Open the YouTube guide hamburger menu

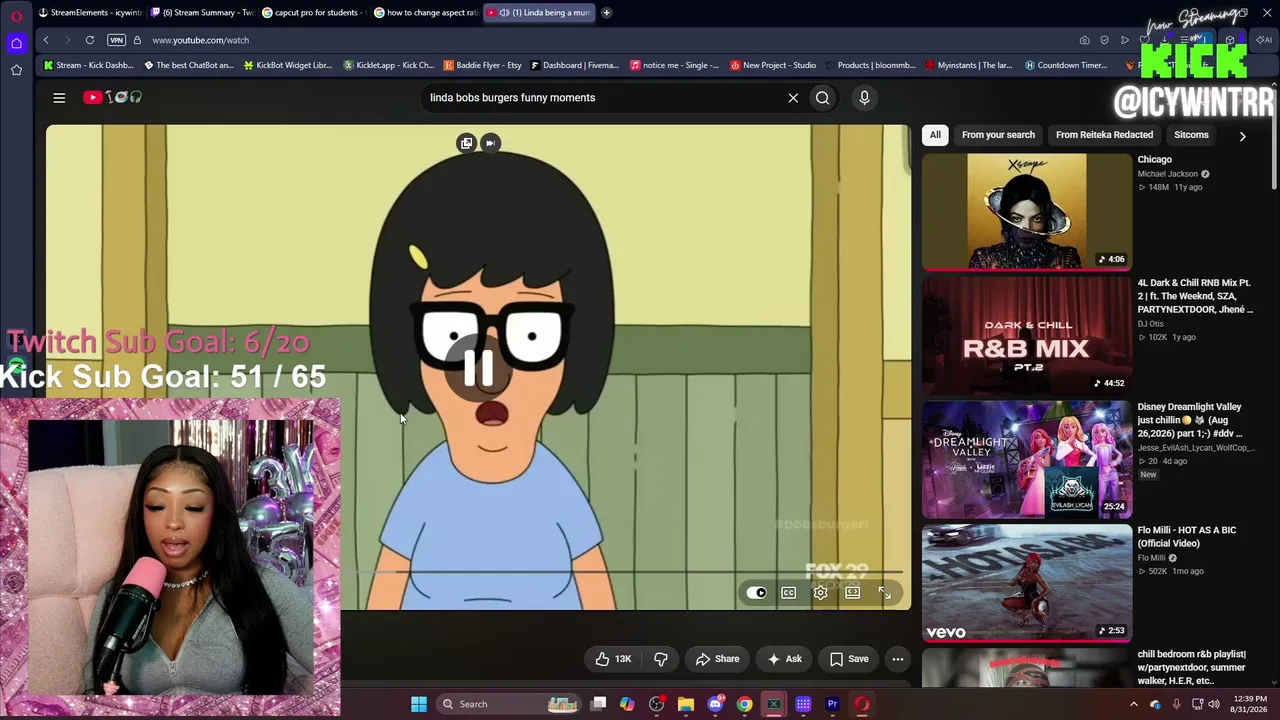pyautogui.click(x=59, y=97)
